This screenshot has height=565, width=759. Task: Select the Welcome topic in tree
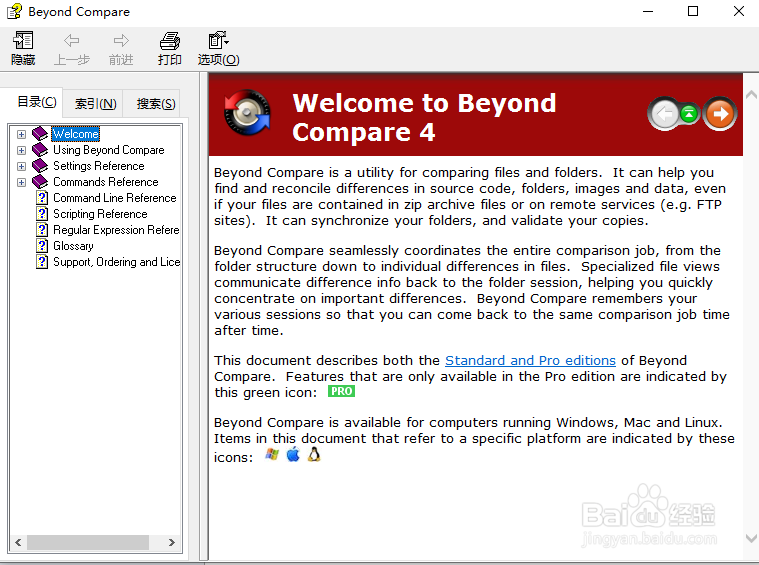click(76, 134)
